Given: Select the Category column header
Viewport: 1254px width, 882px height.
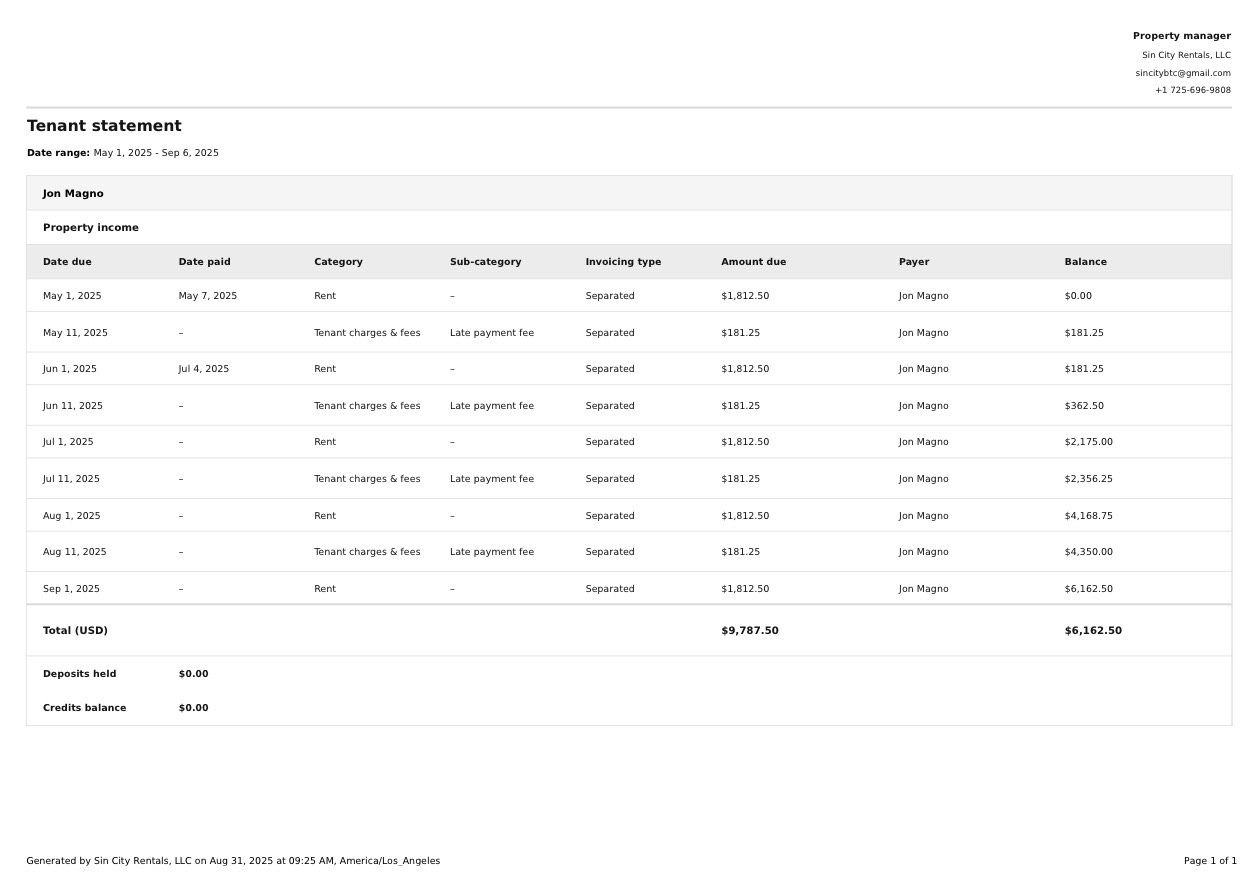Looking at the screenshot, I should pyautogui.click(x=338, y=262).
